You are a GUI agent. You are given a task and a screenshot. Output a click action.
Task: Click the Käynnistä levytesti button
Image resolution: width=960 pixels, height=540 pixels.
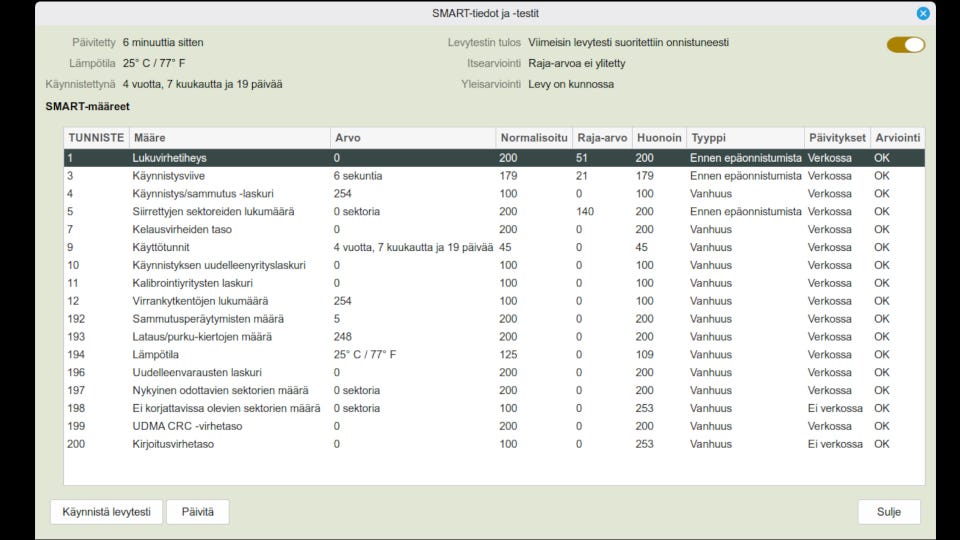107,512
